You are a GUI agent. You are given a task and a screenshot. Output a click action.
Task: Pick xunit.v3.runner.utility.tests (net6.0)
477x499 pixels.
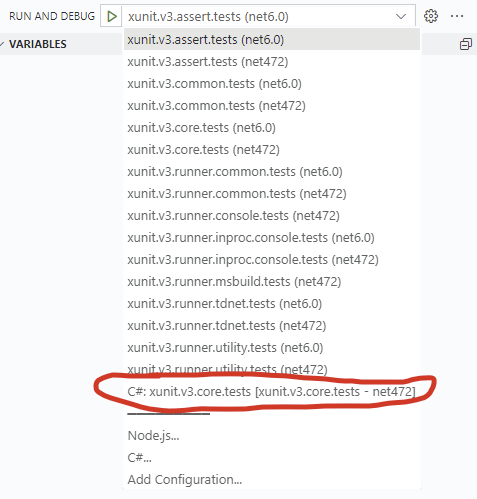point(272,348)
